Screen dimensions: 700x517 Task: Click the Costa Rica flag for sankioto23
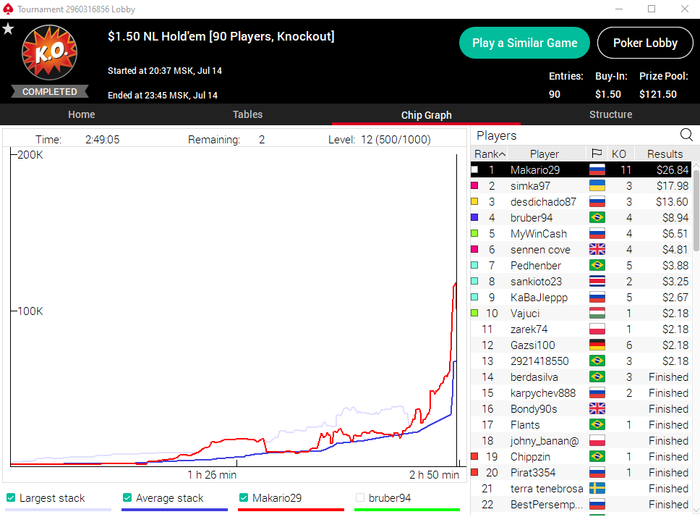[597, 281]
